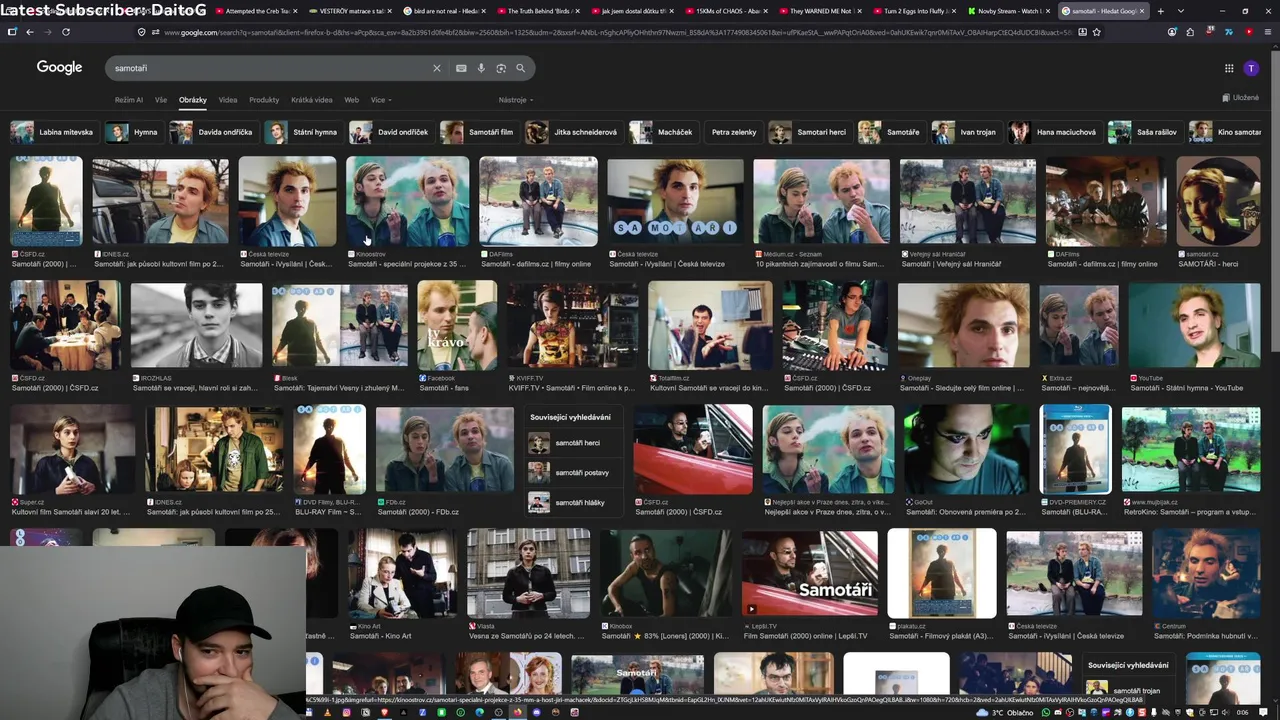Start voice search with the microphone icon

point(481,68)
